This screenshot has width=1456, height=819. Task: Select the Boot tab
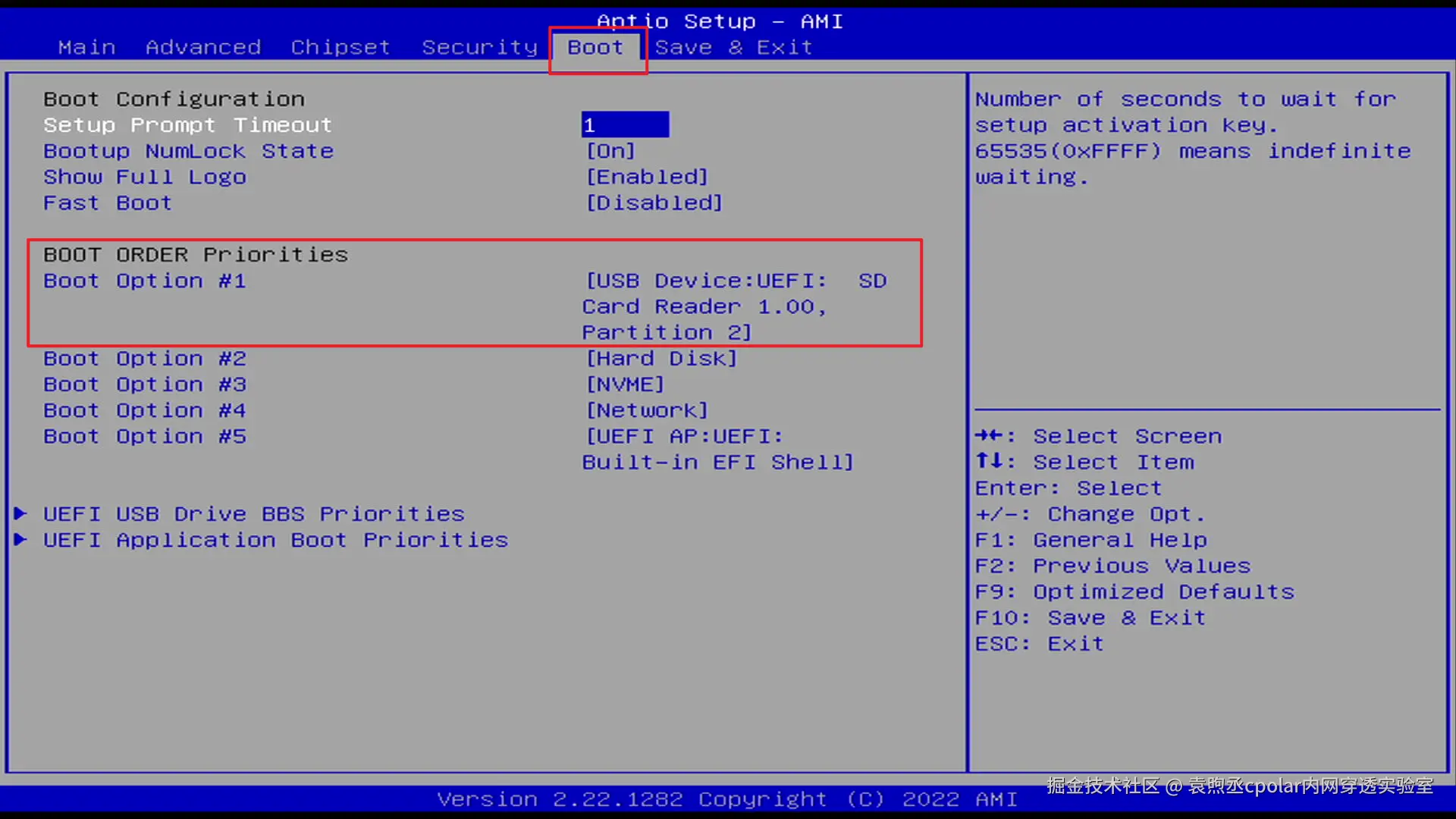[x=596, y=47]
